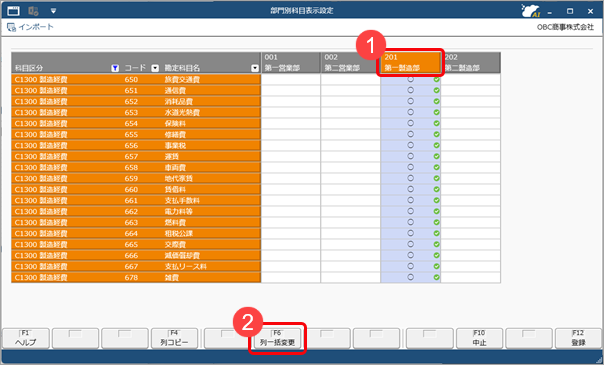Toggle the 201 circle for row 651 通信費
Viewport: 604px width, 365px height.
pos(411,90)
